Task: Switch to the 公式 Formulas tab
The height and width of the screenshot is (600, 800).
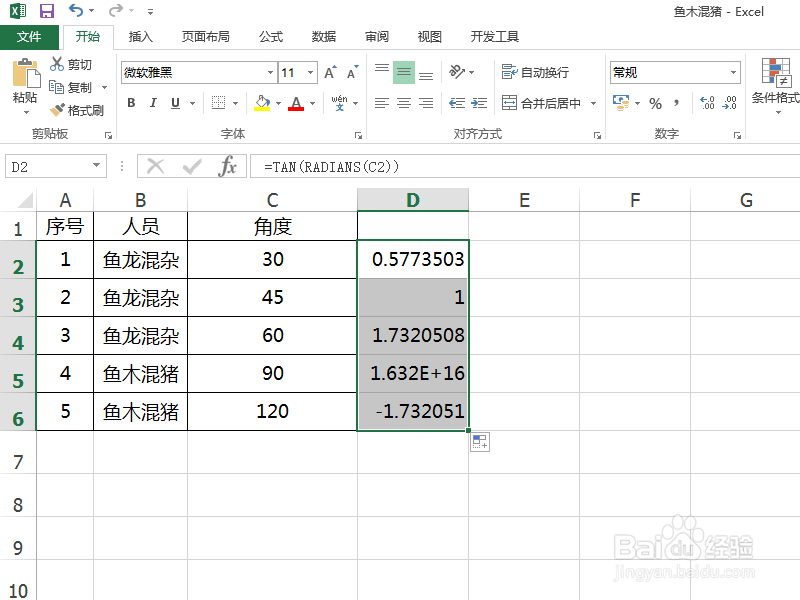Action: tap(270, 37)
